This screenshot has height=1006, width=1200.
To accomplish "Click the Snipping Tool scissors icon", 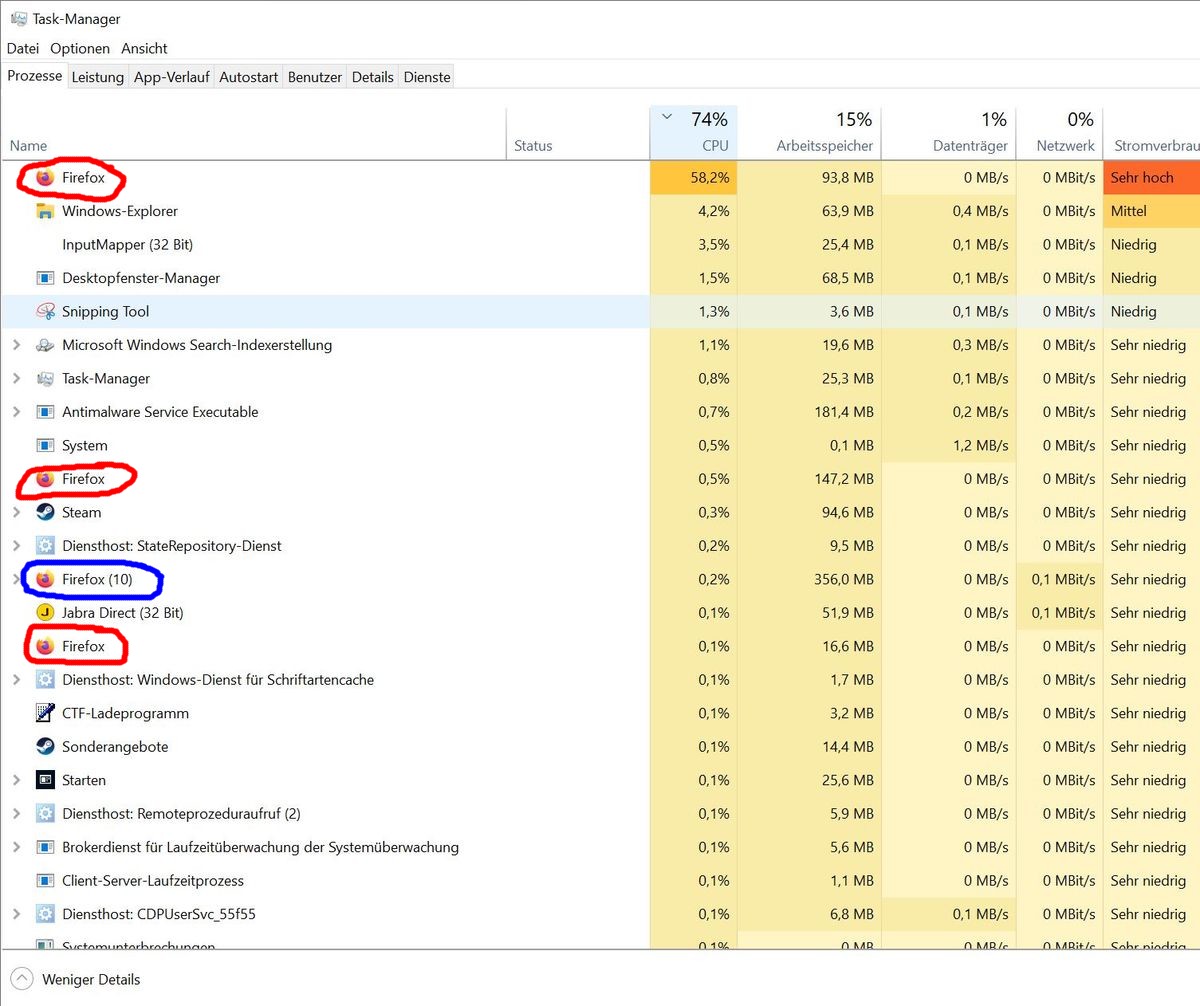I will tap(44, 312).
